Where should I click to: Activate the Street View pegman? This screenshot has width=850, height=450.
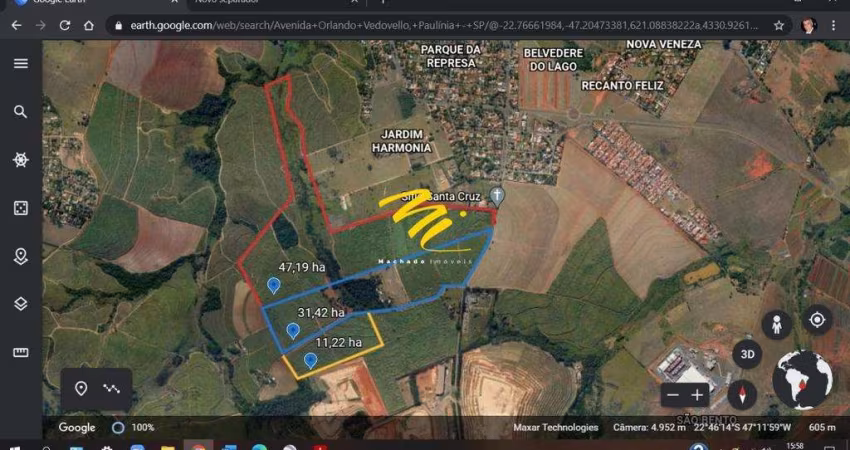point(777,325)
